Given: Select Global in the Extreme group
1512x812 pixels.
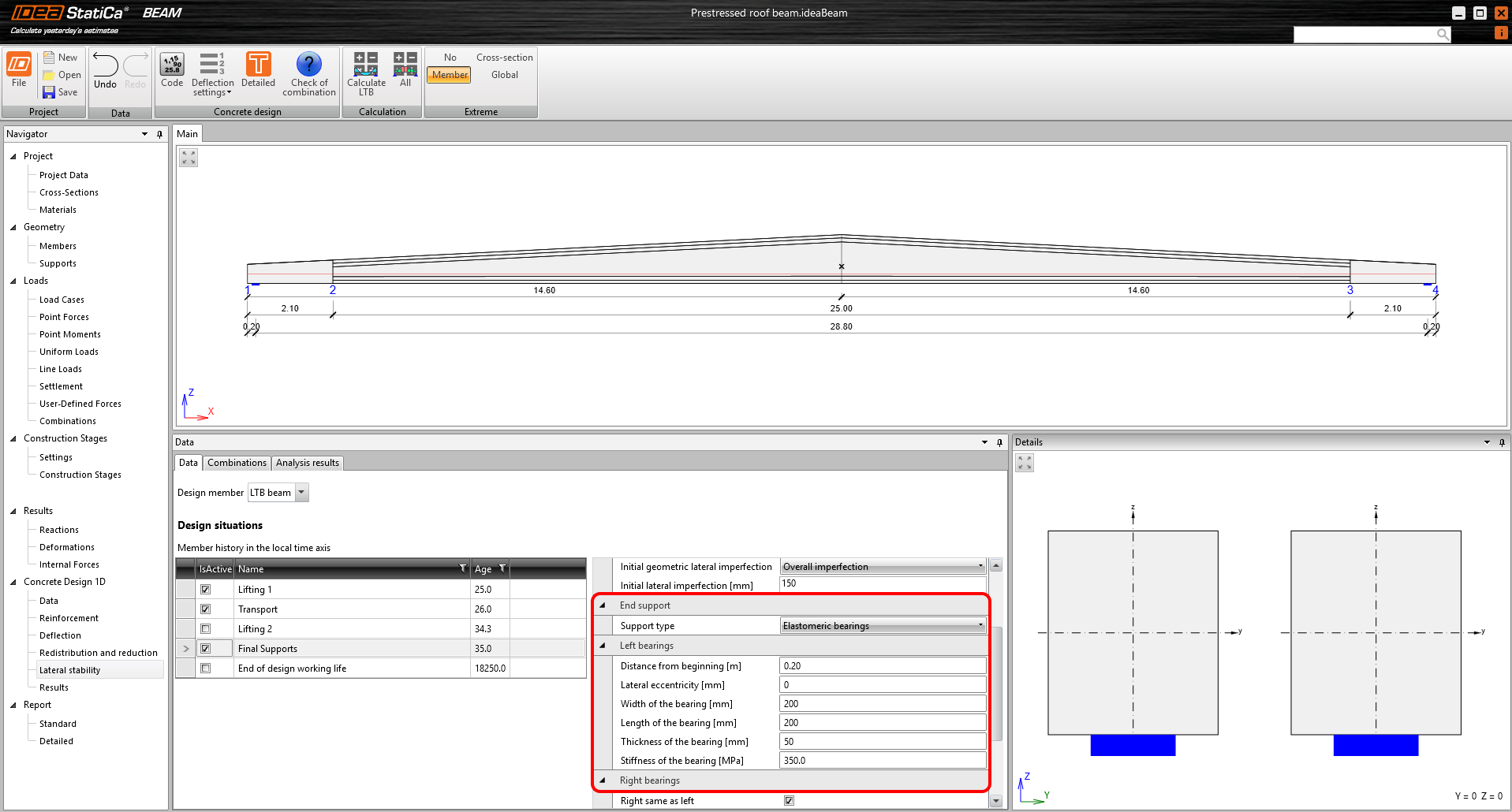Looking at the screenshot, I should pos(504,74).
